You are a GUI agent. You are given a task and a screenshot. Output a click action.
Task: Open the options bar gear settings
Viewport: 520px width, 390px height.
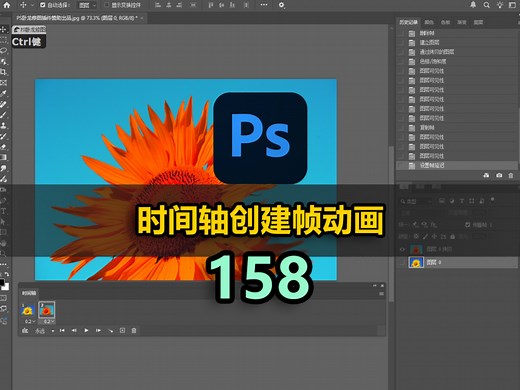282,5
